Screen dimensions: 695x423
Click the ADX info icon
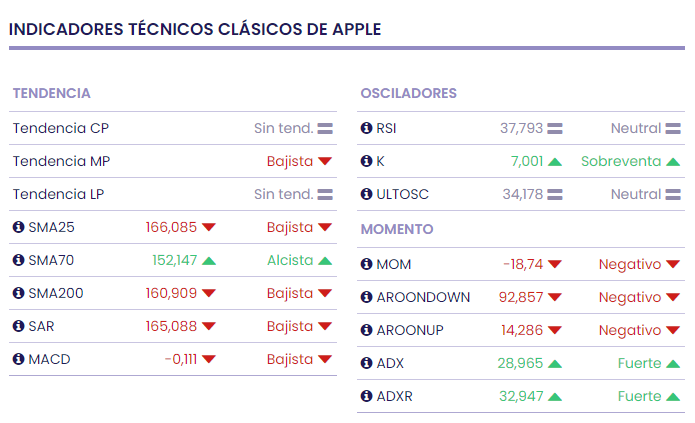coord(366,363)
